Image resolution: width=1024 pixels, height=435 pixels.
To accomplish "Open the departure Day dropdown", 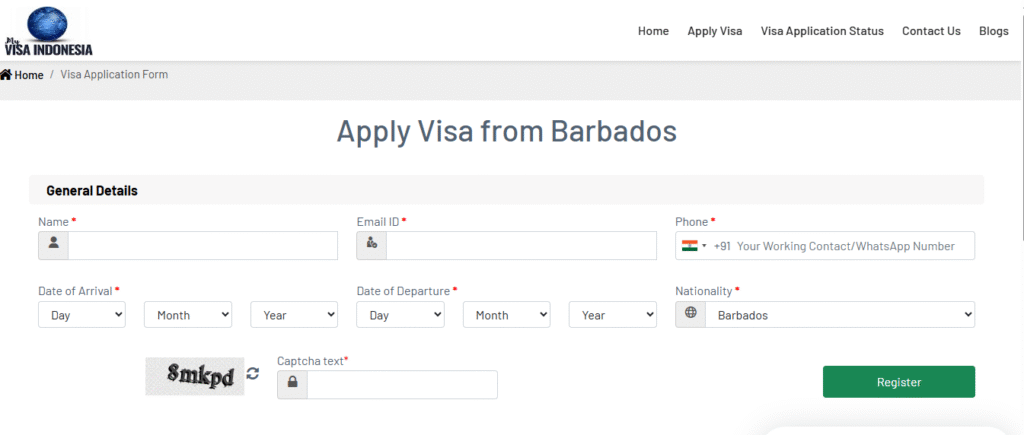I will pyautogui.click(x=400, y=315).
